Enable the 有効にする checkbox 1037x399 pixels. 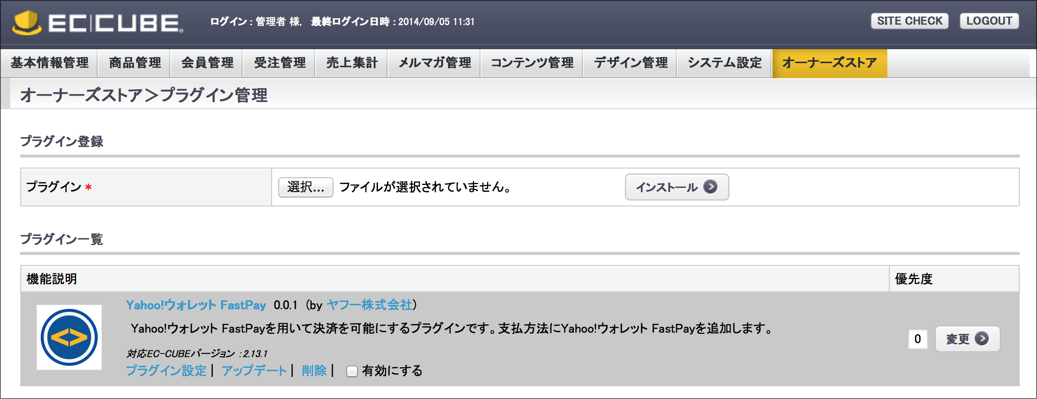coord(353,371)
